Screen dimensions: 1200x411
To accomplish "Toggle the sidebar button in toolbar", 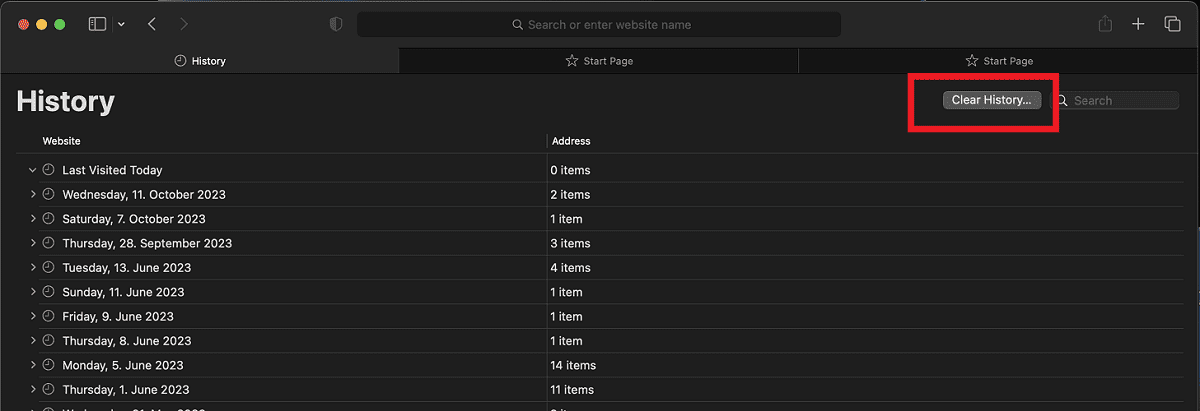I will pos(97,24).
